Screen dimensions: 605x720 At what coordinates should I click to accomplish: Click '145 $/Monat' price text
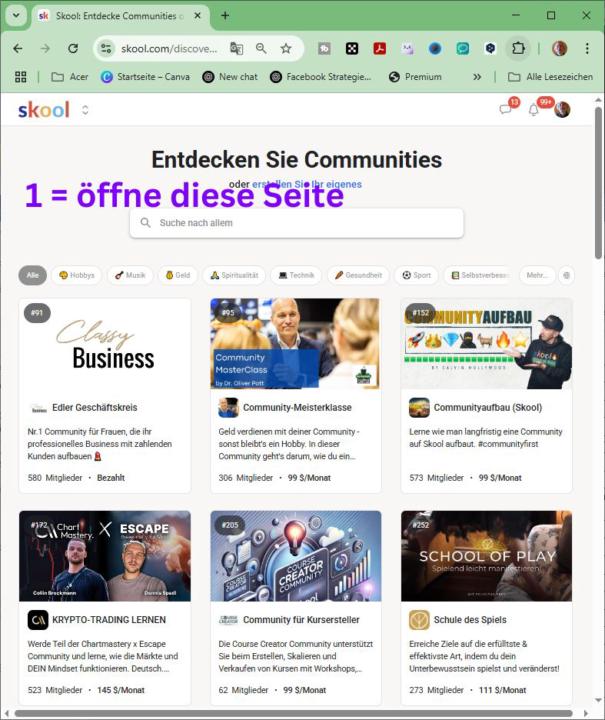[x=121, y=690]
